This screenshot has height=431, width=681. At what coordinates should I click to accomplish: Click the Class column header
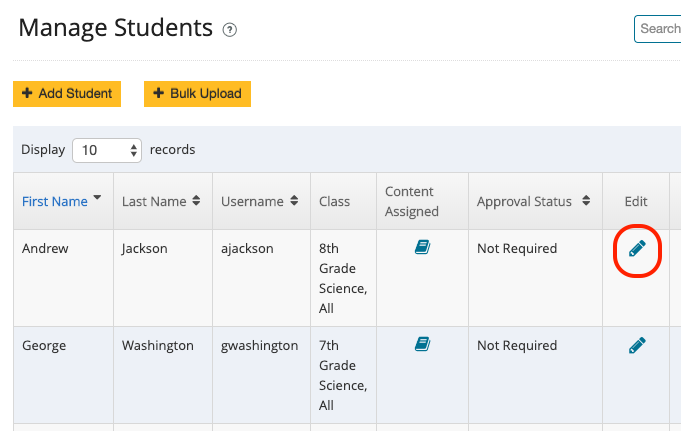[334, 201]
